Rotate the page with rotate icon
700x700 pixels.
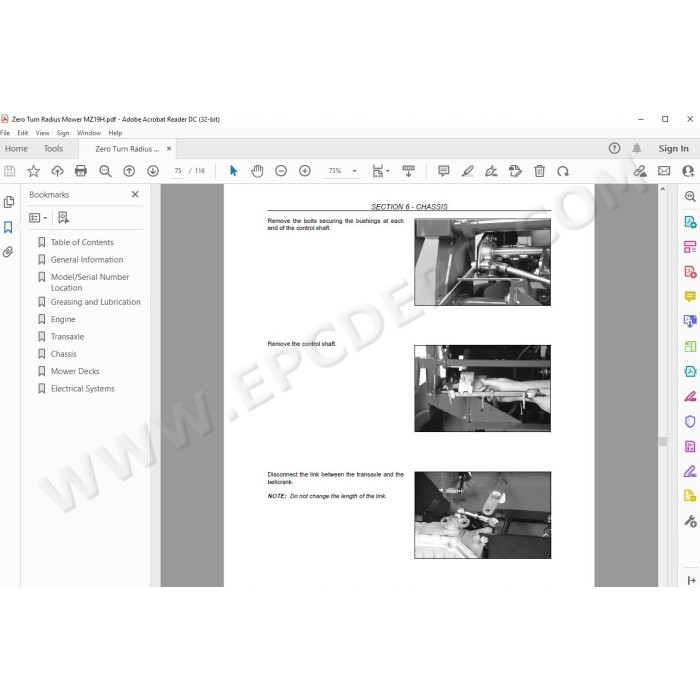pos(563,171)
